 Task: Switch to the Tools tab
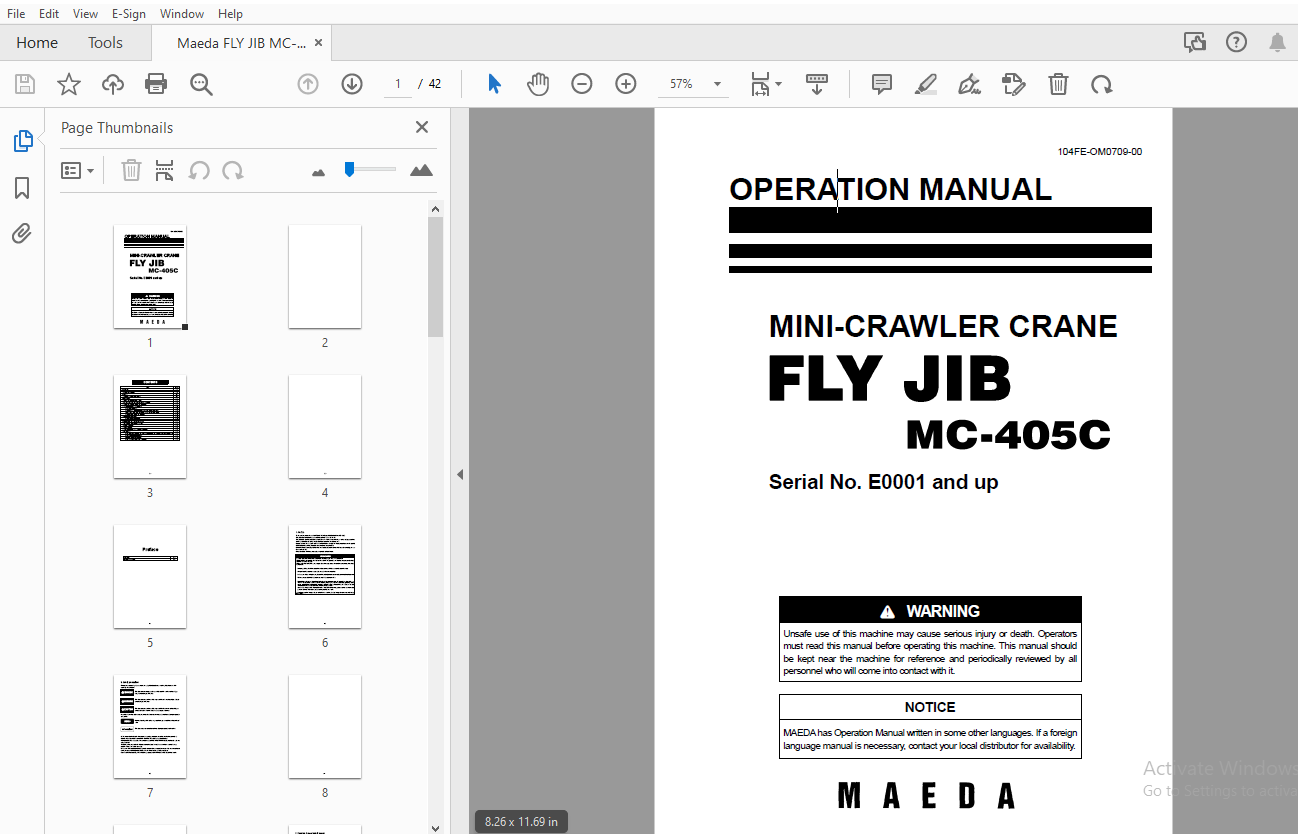click(105, 42)
